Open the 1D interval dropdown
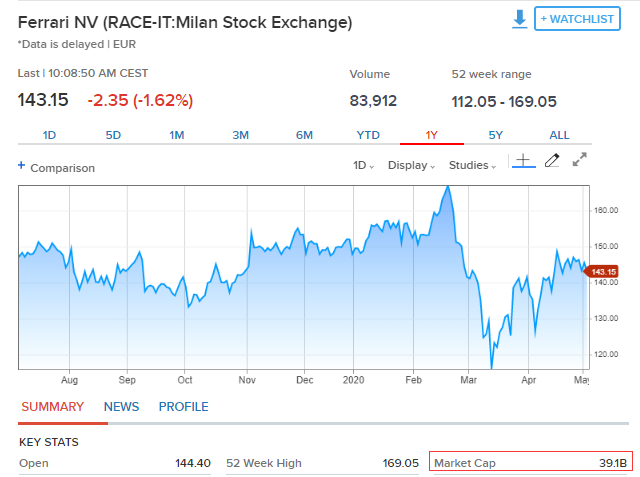This screenshot has width=640, height=477. coord(364,166)
